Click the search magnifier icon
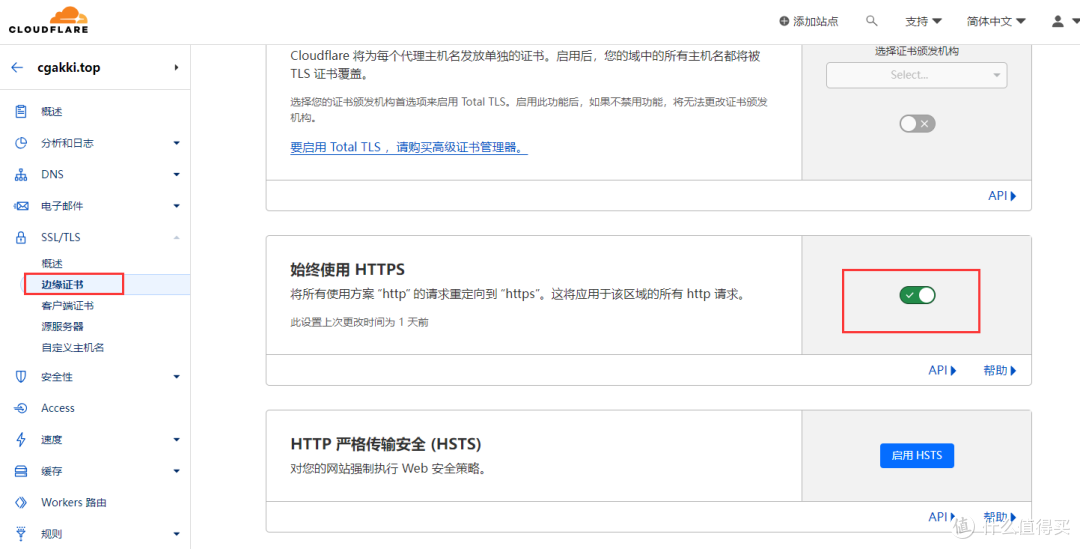Image resolution: width=1080 pixels, height=549 pixels. 872,21
